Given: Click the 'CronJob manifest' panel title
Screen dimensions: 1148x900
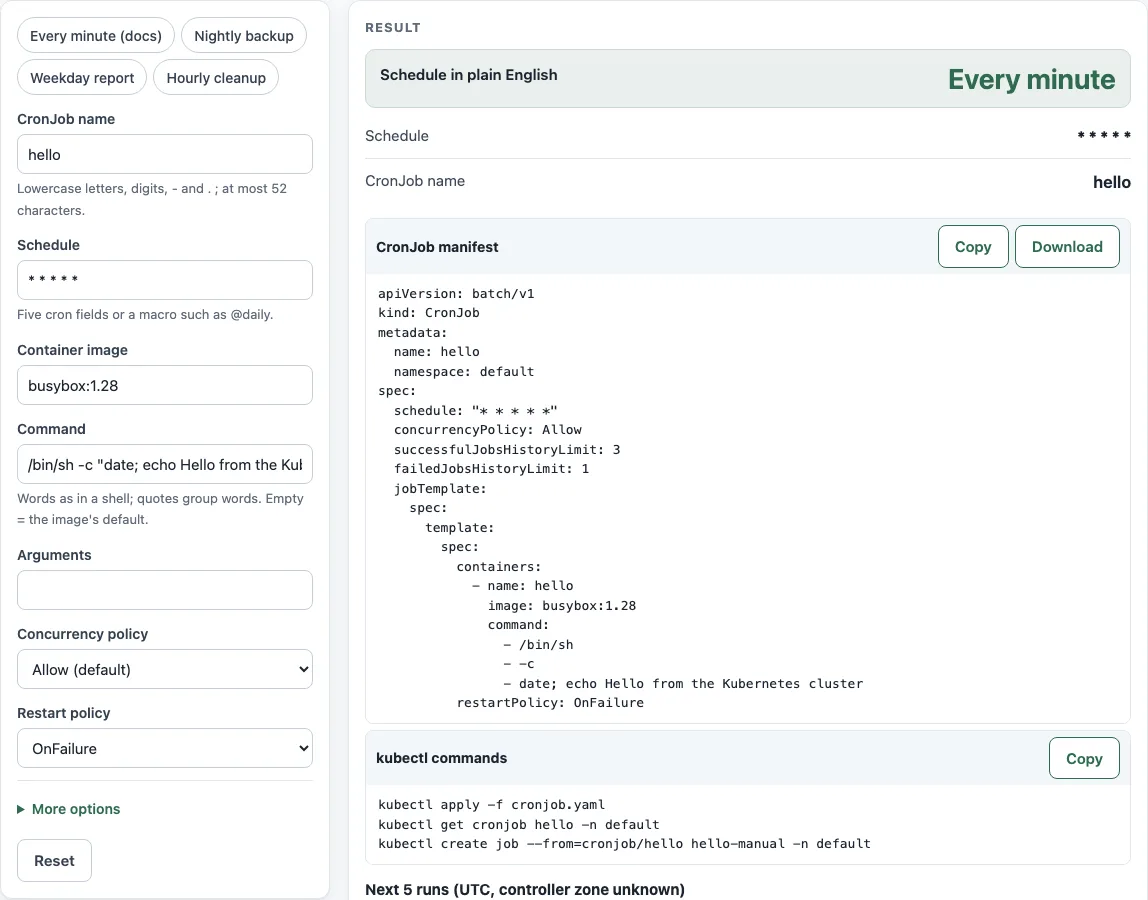Looking at the screenshot, I should (437, 247).
